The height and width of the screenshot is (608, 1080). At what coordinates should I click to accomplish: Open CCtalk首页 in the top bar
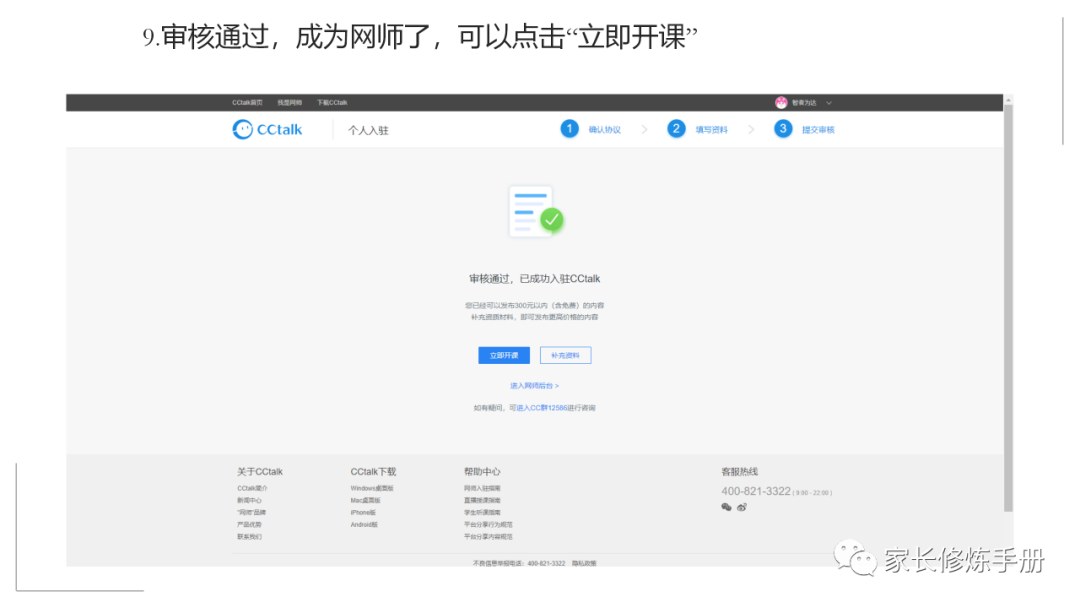[x=247, y=103]
